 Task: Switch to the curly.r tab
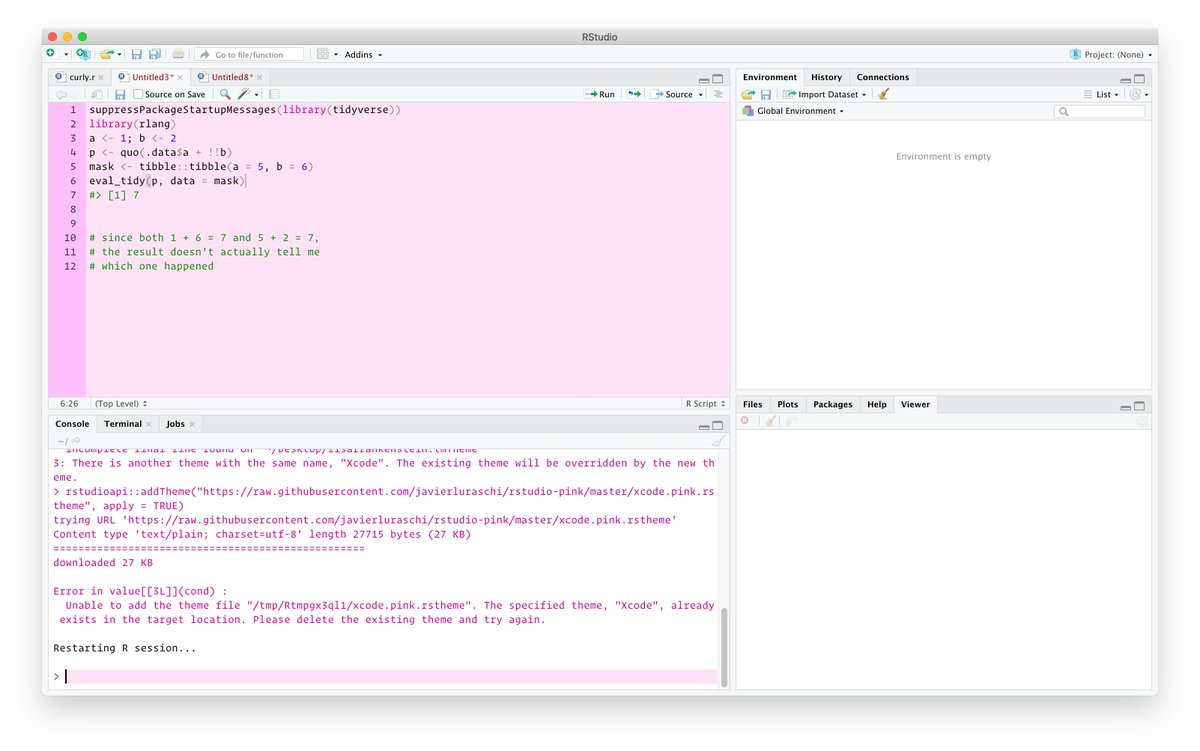(x=82, y=77)
